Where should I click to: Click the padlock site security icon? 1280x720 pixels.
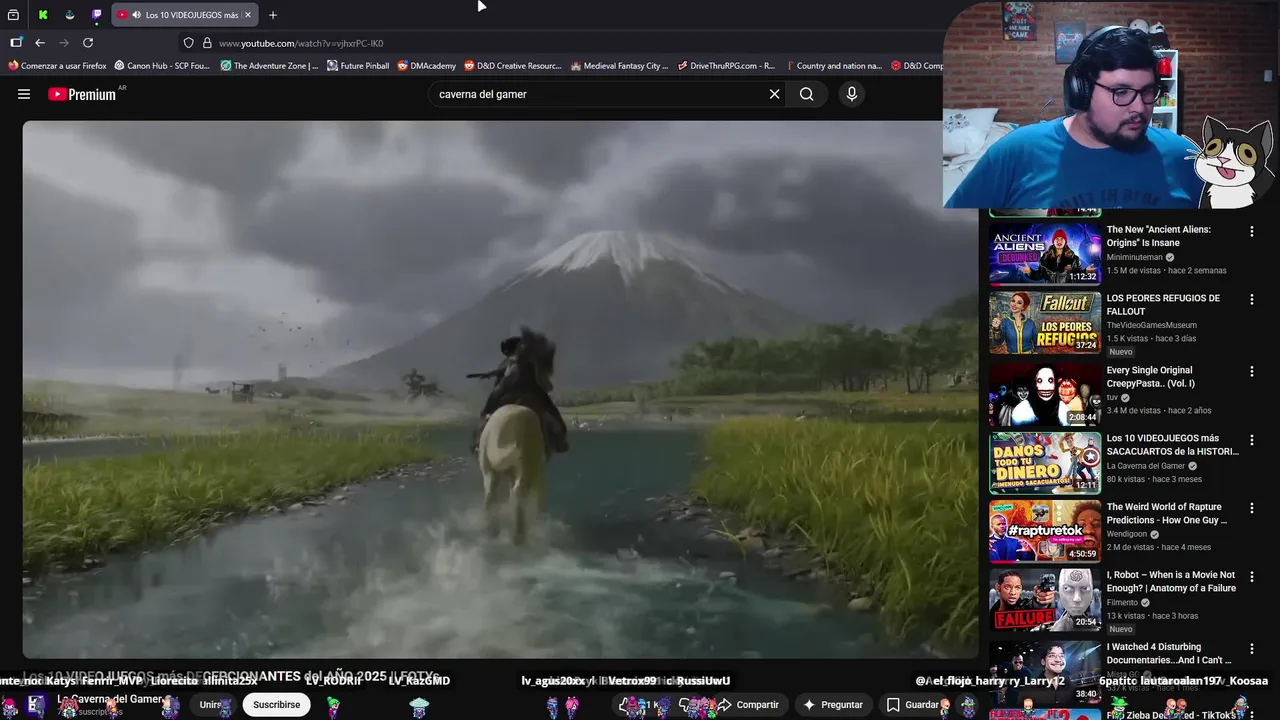[x=207, y=43]
